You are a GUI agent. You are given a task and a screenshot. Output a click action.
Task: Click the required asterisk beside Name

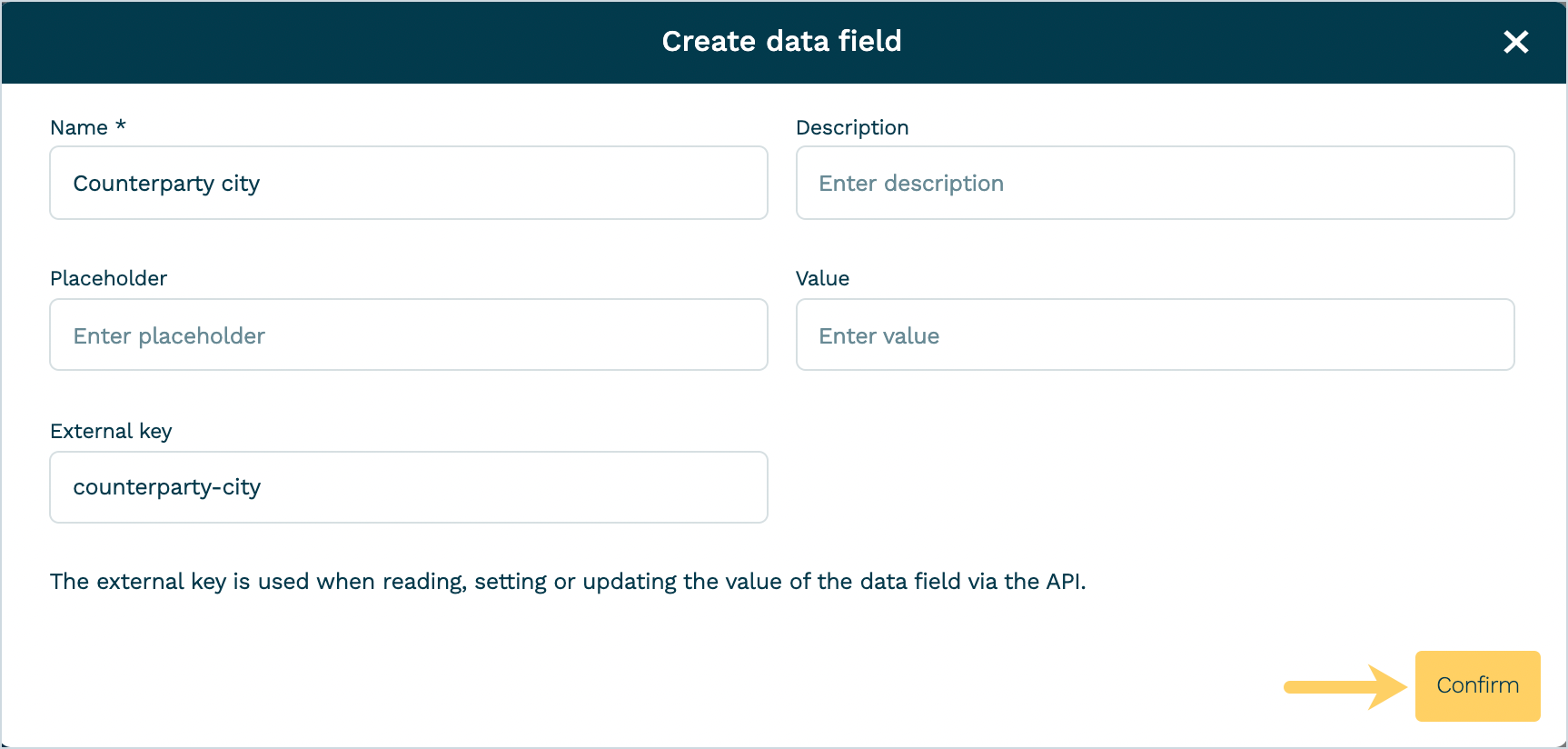pos(121,125)
